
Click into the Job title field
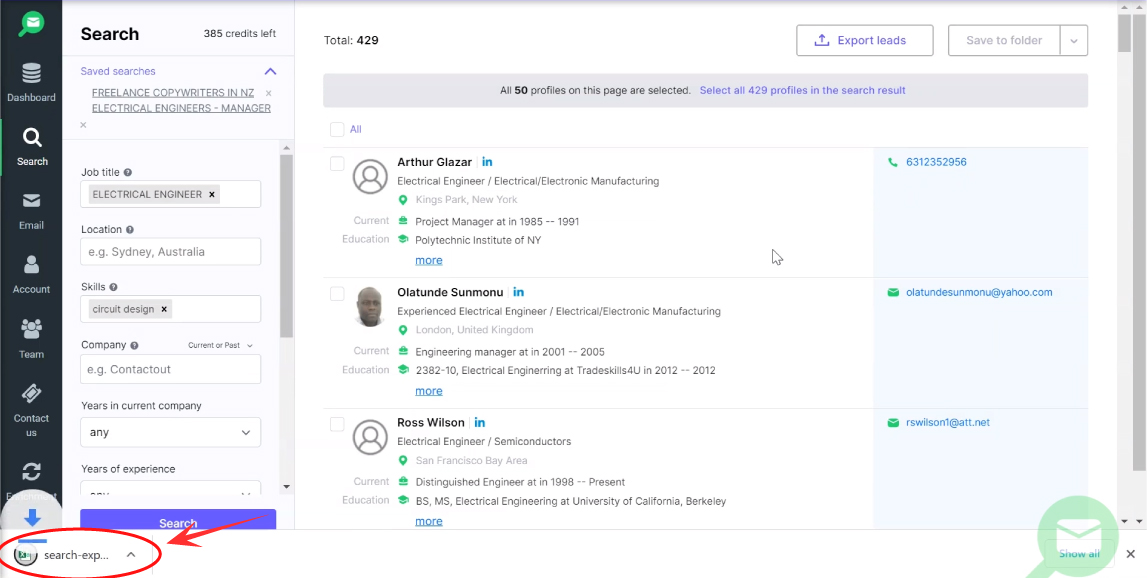click(x=170, y=195)
